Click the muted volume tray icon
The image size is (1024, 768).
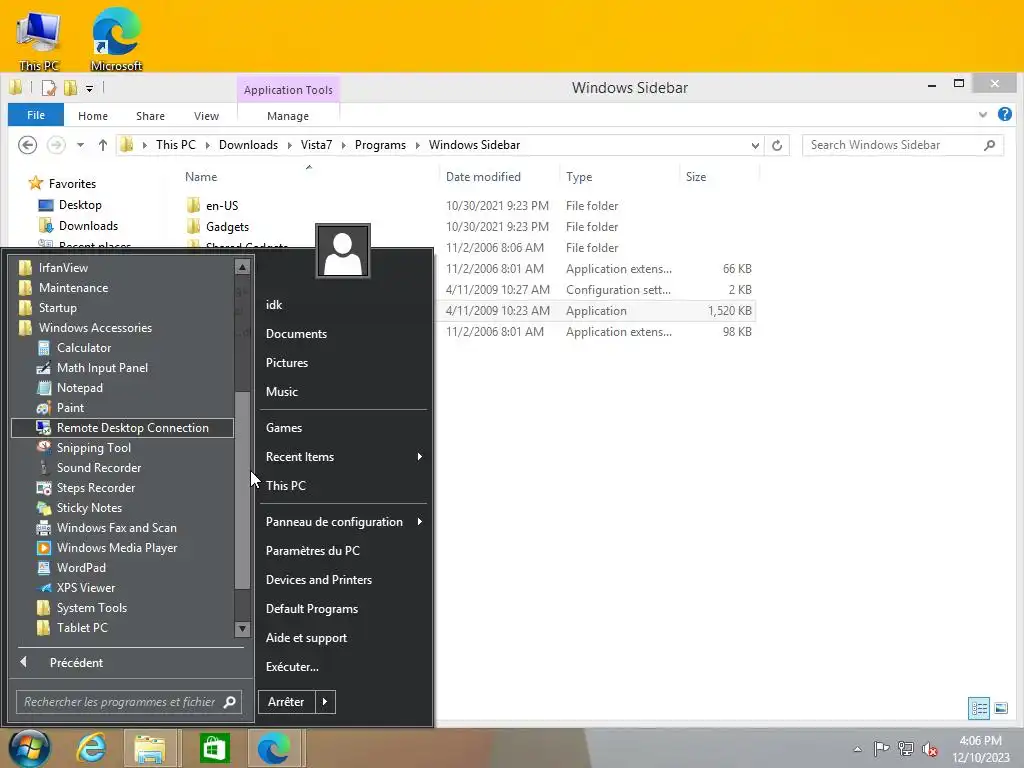pos(929,749)
